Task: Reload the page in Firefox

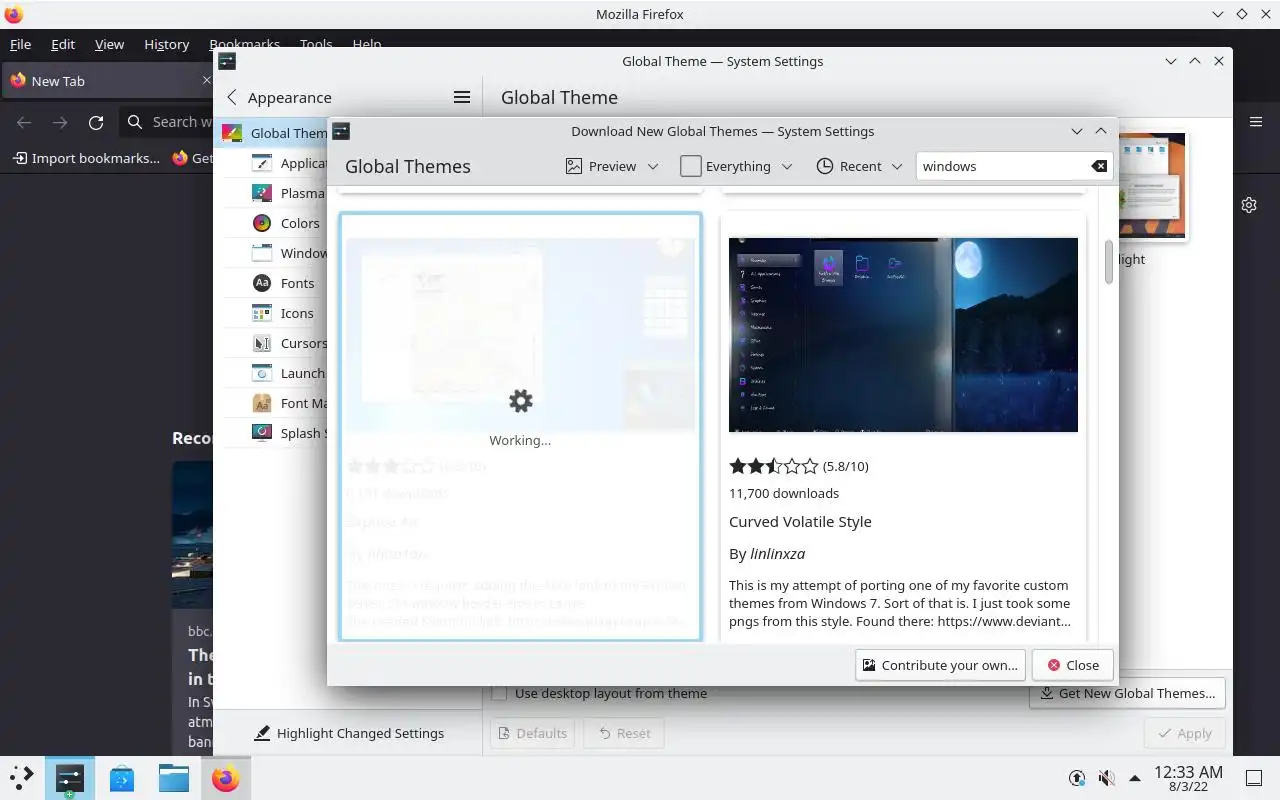Action: (96, 122)
